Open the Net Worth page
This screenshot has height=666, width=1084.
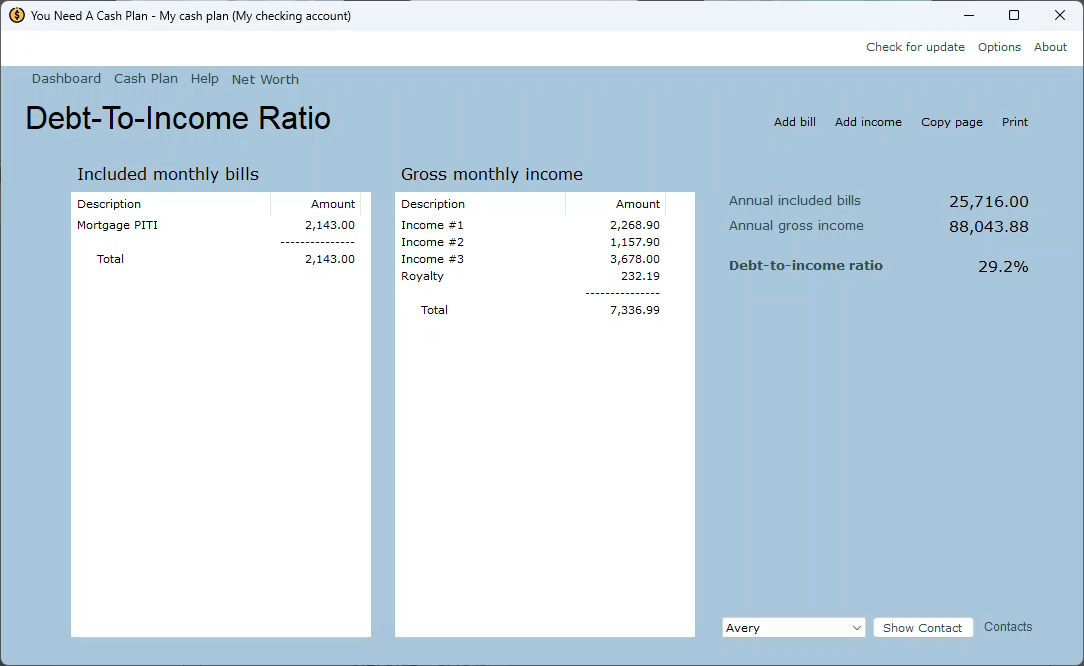click(x=265, y=78)
